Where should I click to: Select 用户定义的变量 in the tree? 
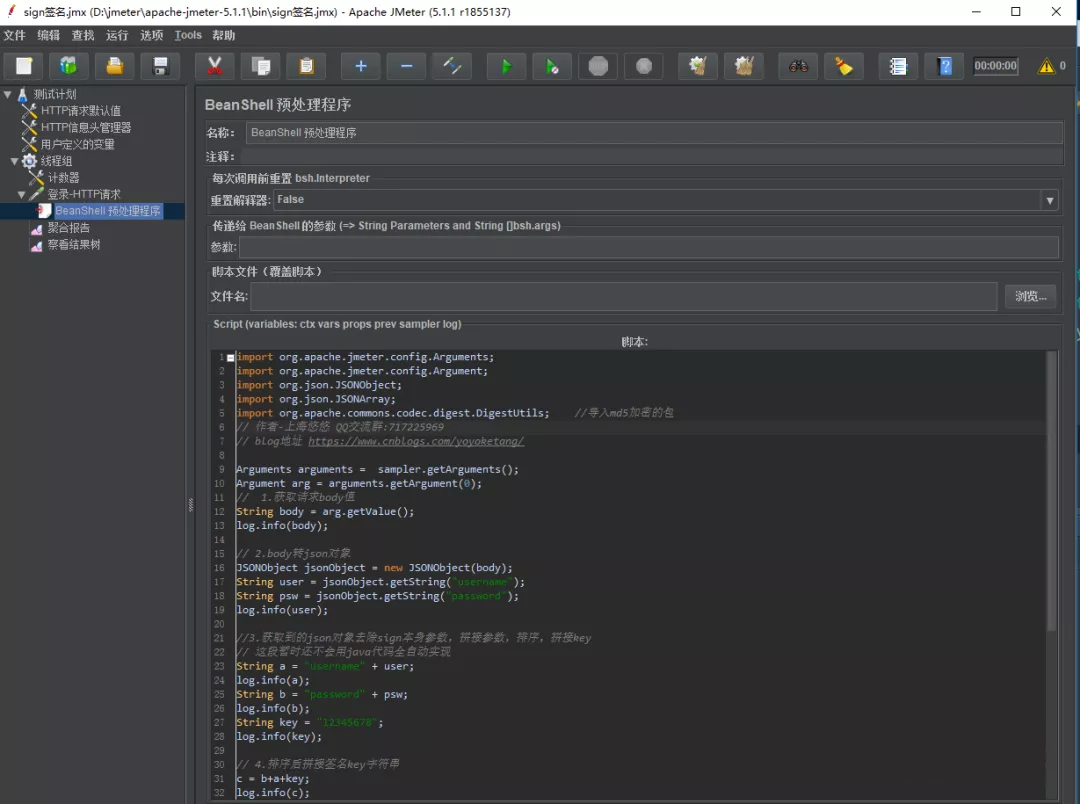pos(77,144)
